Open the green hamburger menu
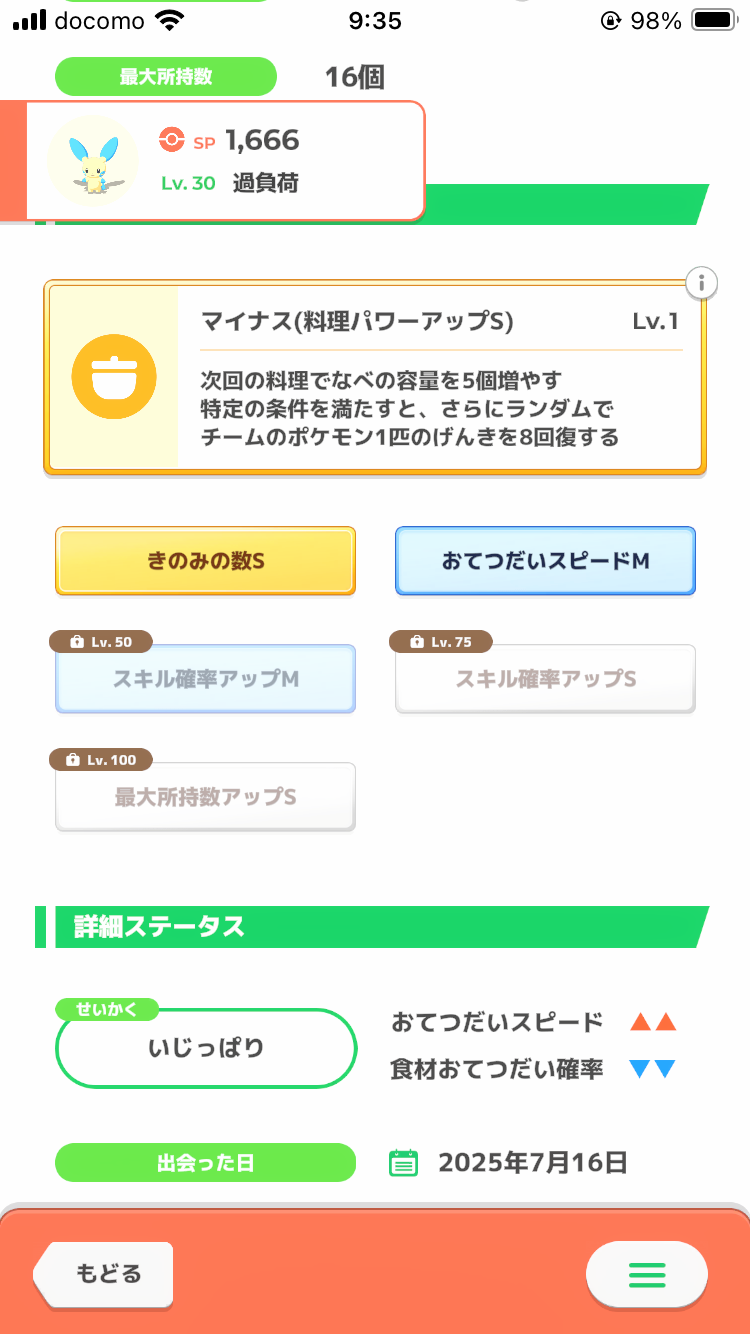Viewport: 750px width, 1334px height. (646, 1274)
